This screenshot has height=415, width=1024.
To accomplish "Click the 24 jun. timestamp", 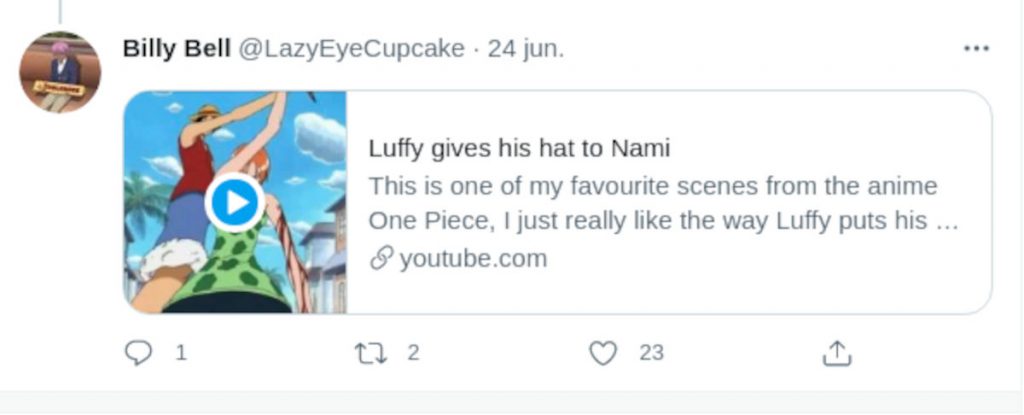I will point(526,49).
